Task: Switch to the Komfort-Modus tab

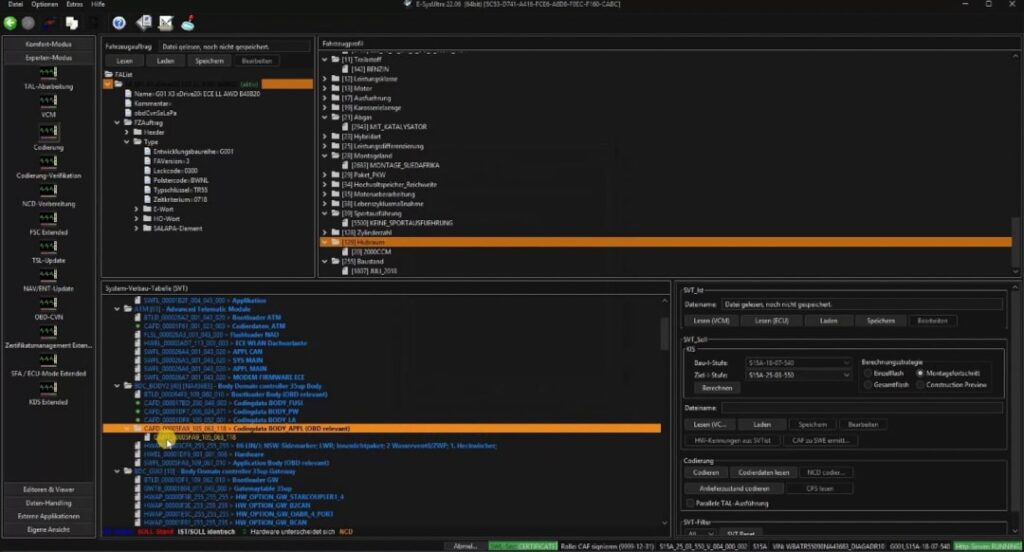Action: click(48, 45)
